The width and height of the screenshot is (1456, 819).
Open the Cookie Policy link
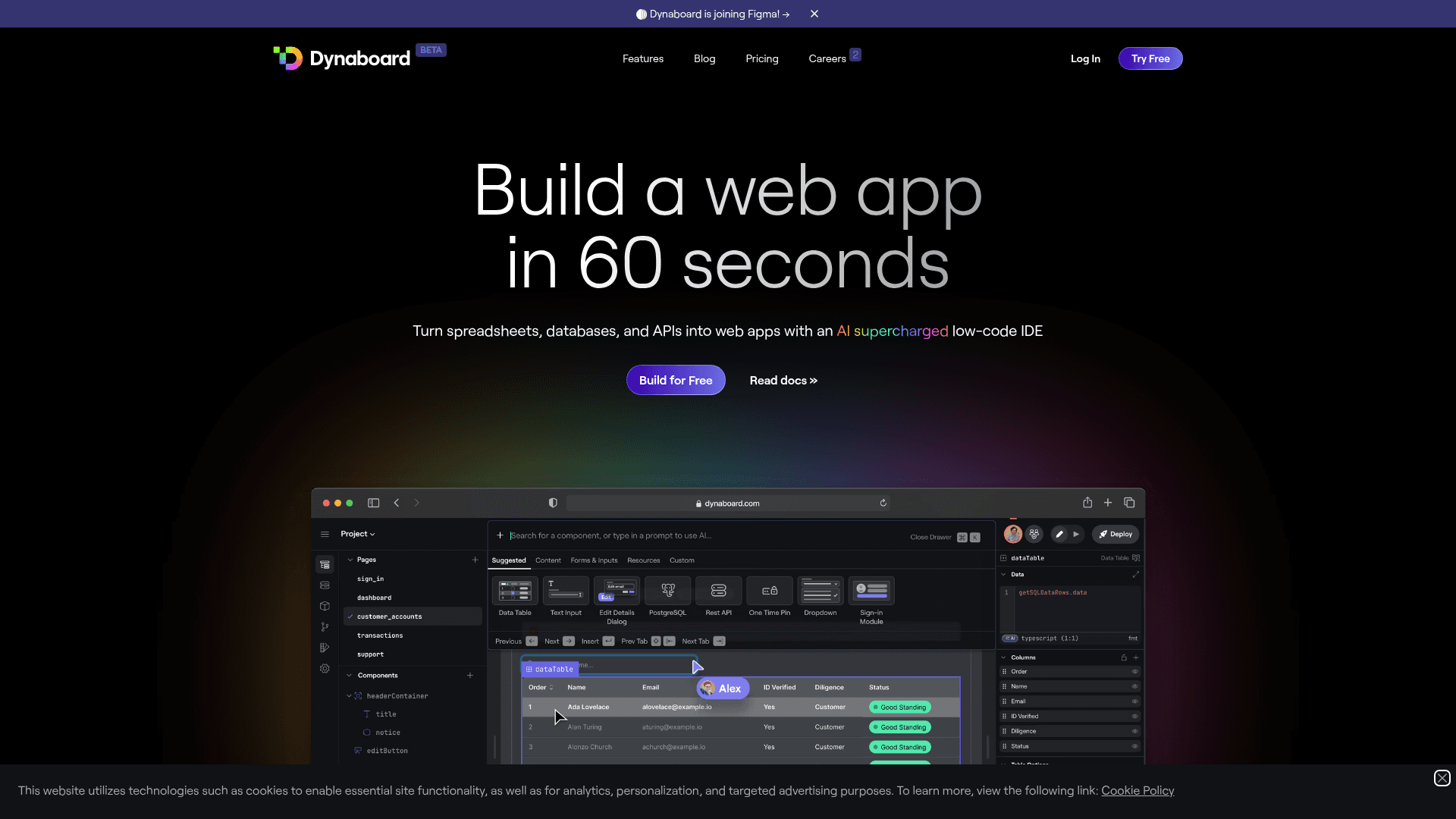[1137, 791]
